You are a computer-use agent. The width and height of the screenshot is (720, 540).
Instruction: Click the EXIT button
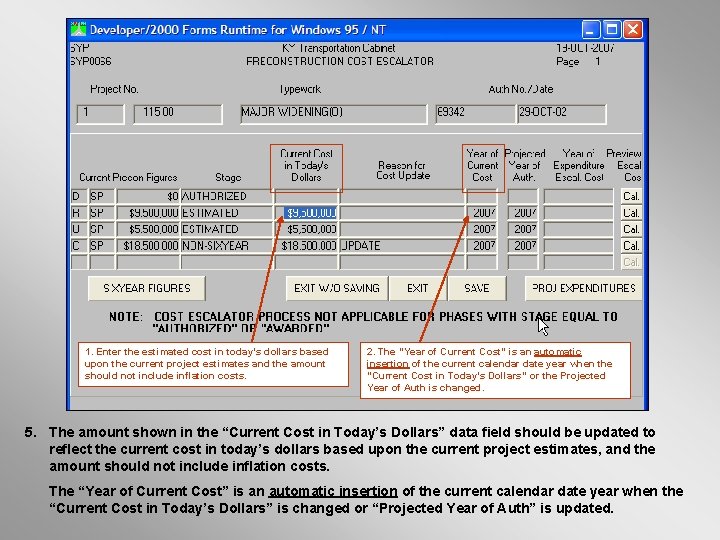click(x=417, y=288)
